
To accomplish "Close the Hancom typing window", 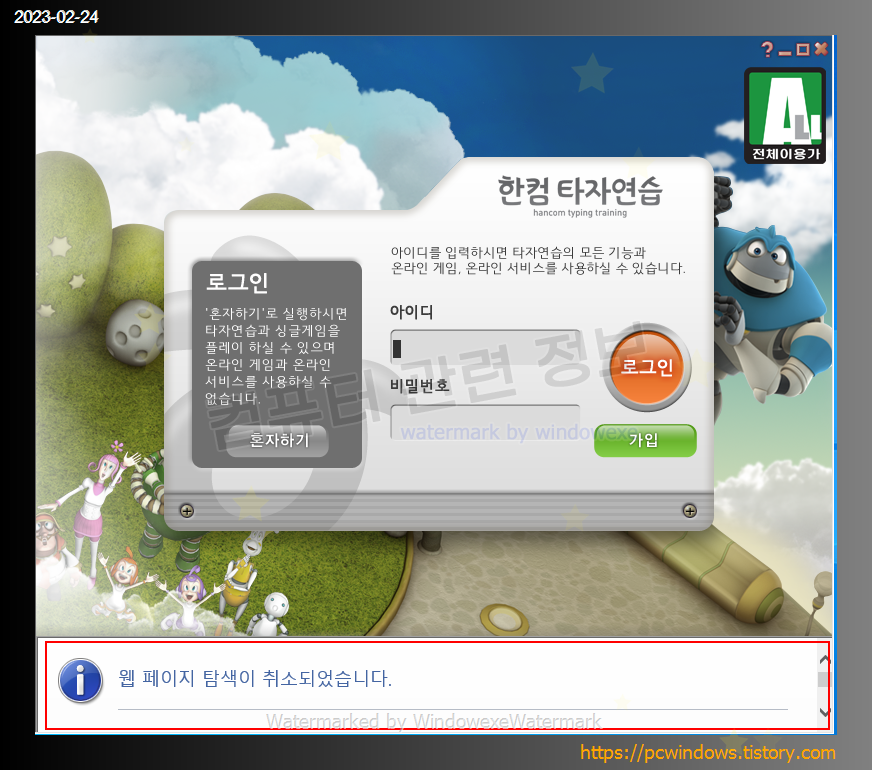I will pyautogui.click(x=821, y=49).
